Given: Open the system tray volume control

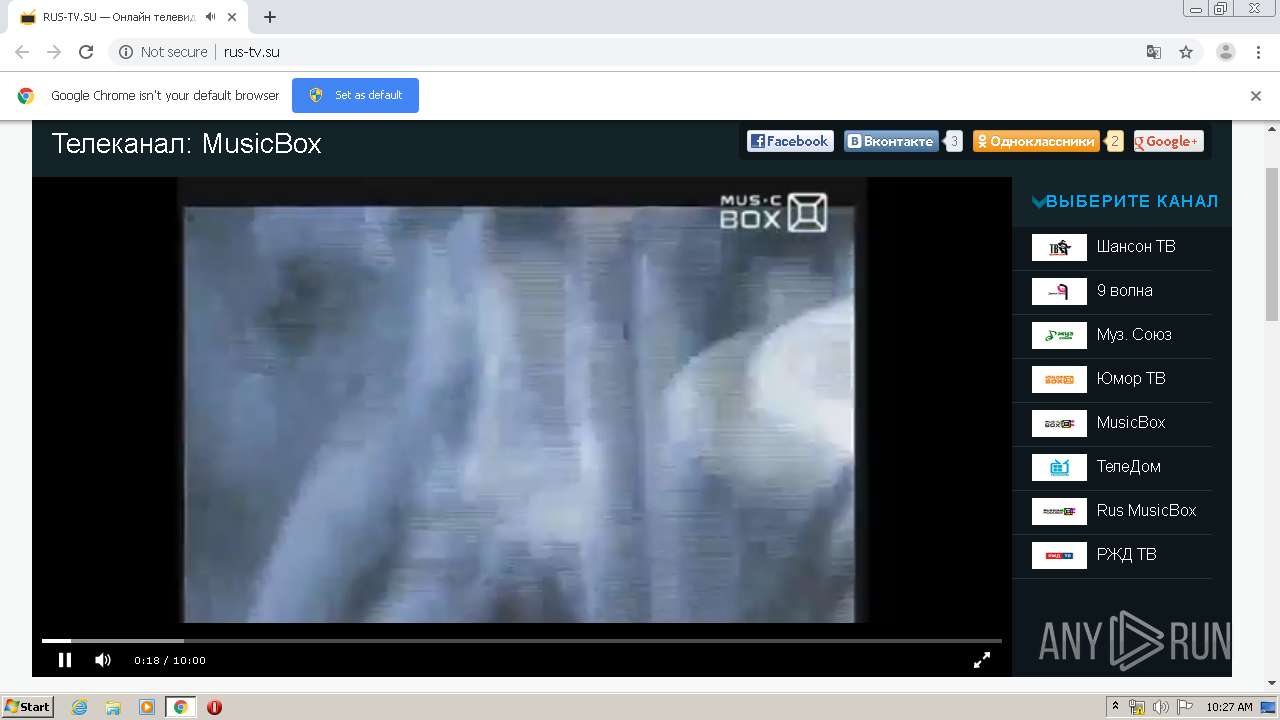Looking at the screenshot, I should [x=1160, y=707].
